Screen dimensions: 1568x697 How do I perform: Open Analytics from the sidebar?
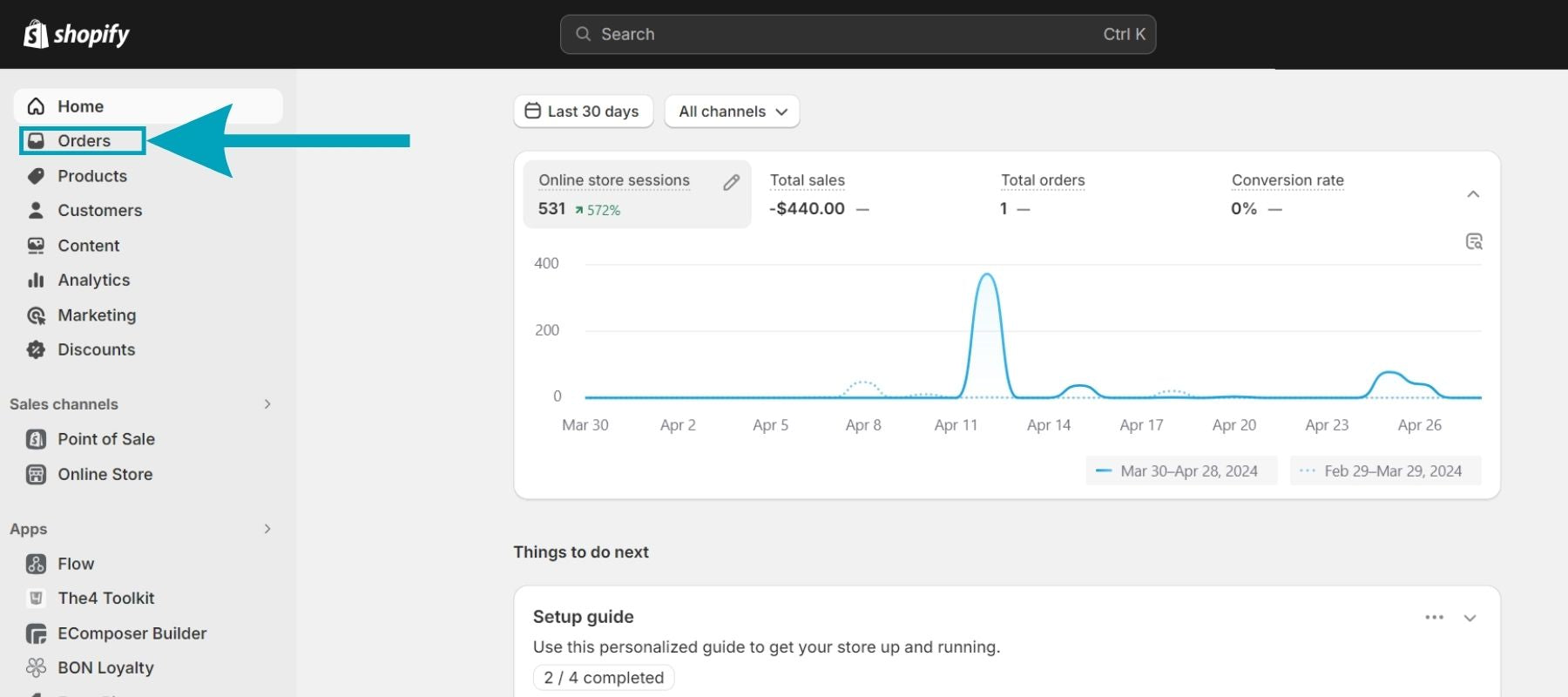(93, 281)
